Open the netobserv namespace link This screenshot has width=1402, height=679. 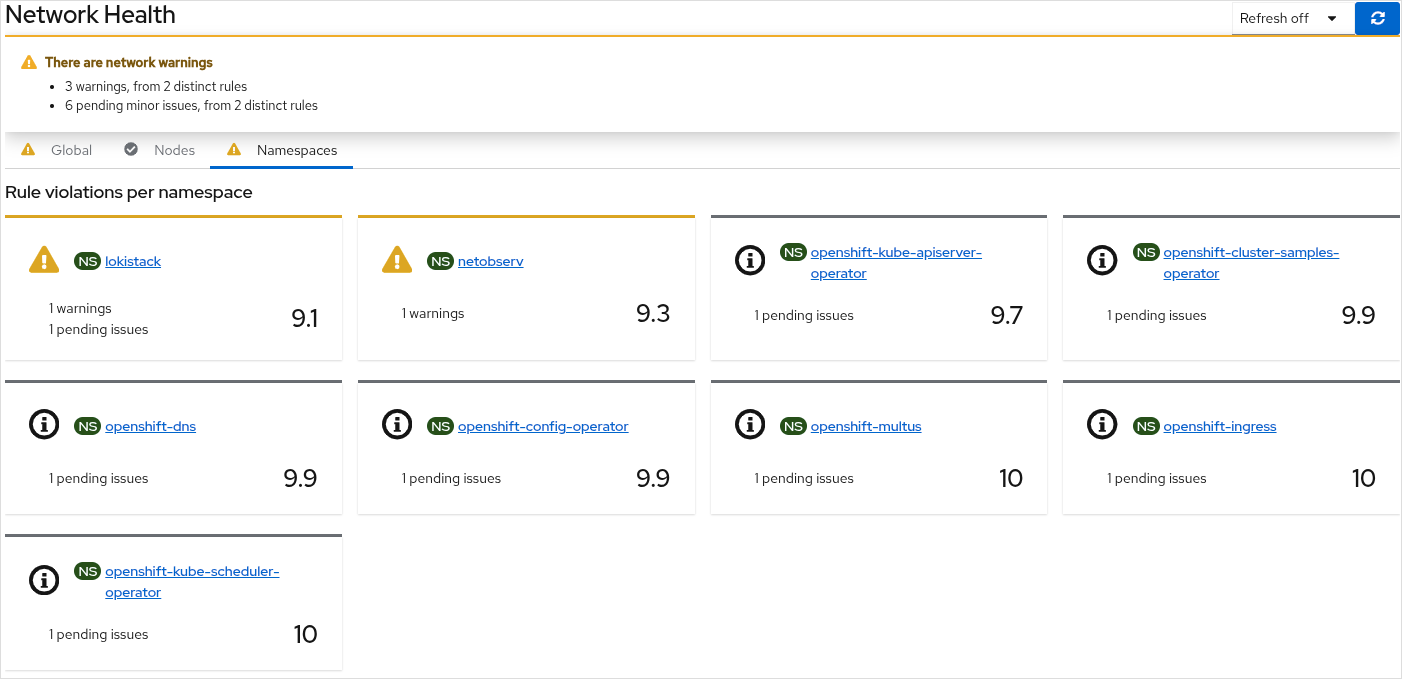pos(490,261)
